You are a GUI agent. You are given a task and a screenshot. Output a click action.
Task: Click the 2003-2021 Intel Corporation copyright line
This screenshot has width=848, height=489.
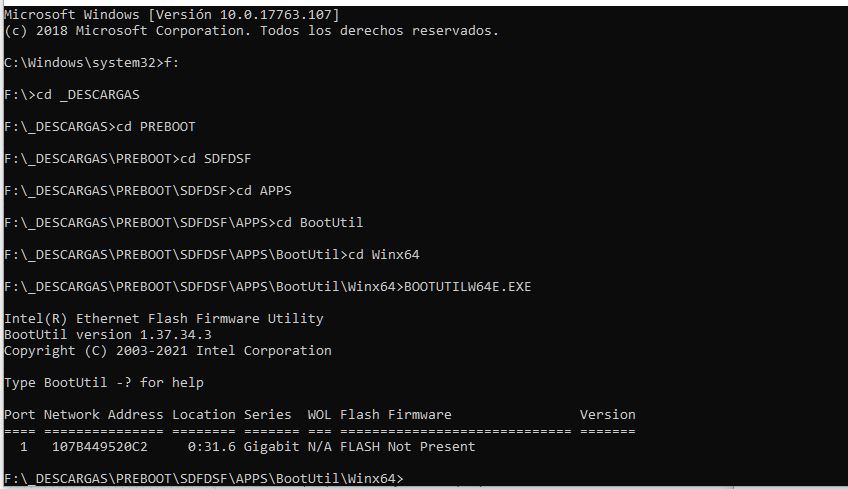coord(168,351)
